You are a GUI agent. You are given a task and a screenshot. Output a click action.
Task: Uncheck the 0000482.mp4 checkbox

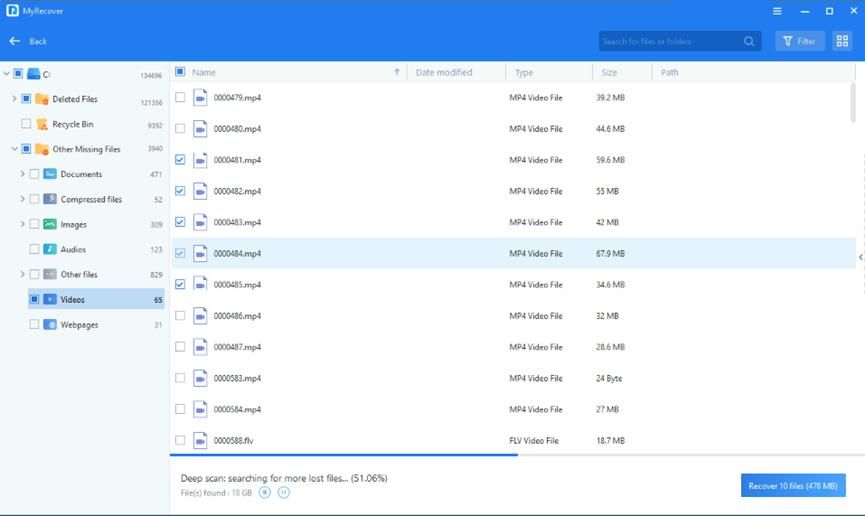180,191
